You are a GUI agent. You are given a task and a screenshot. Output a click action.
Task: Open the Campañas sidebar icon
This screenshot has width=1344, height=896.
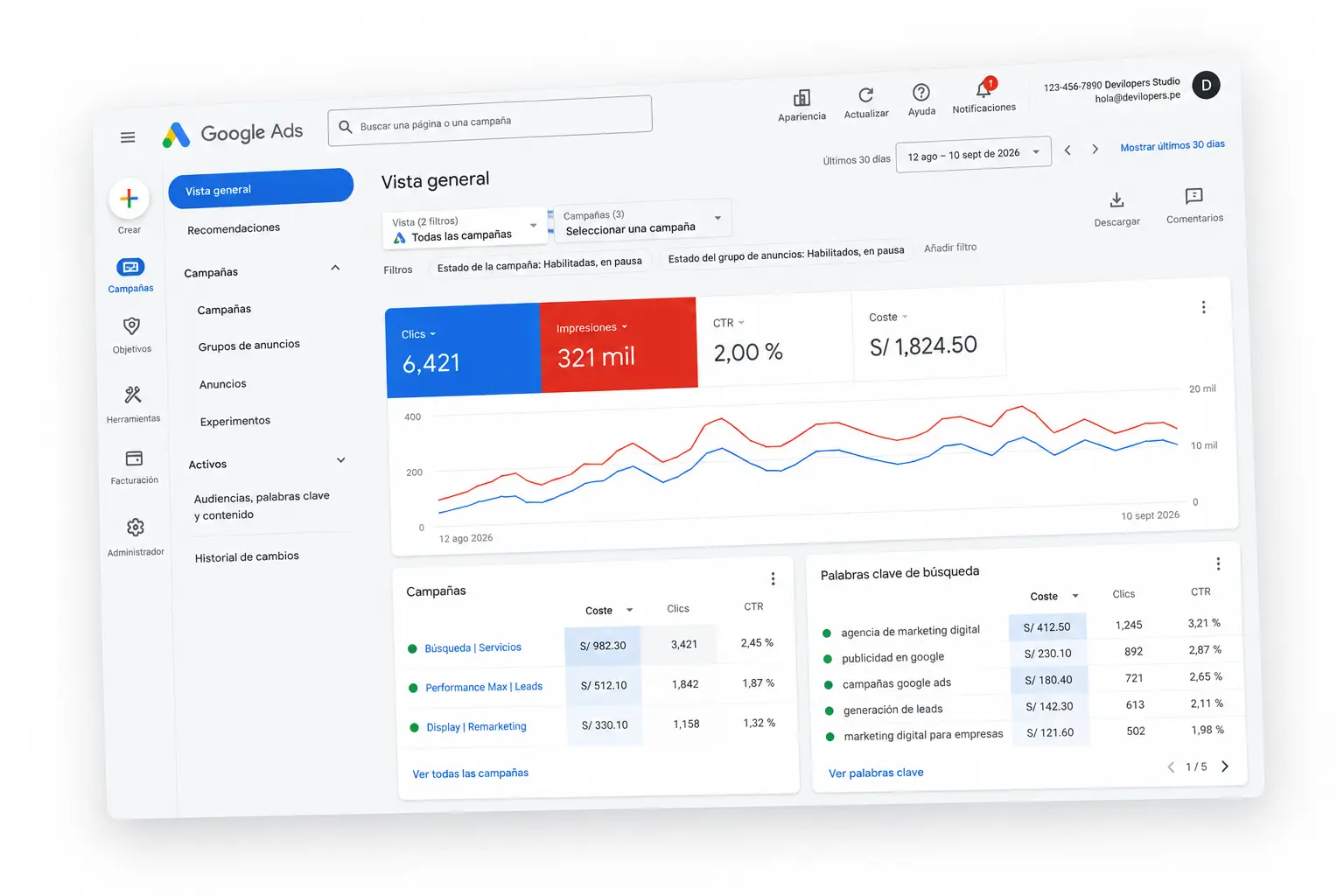point(130,267)
